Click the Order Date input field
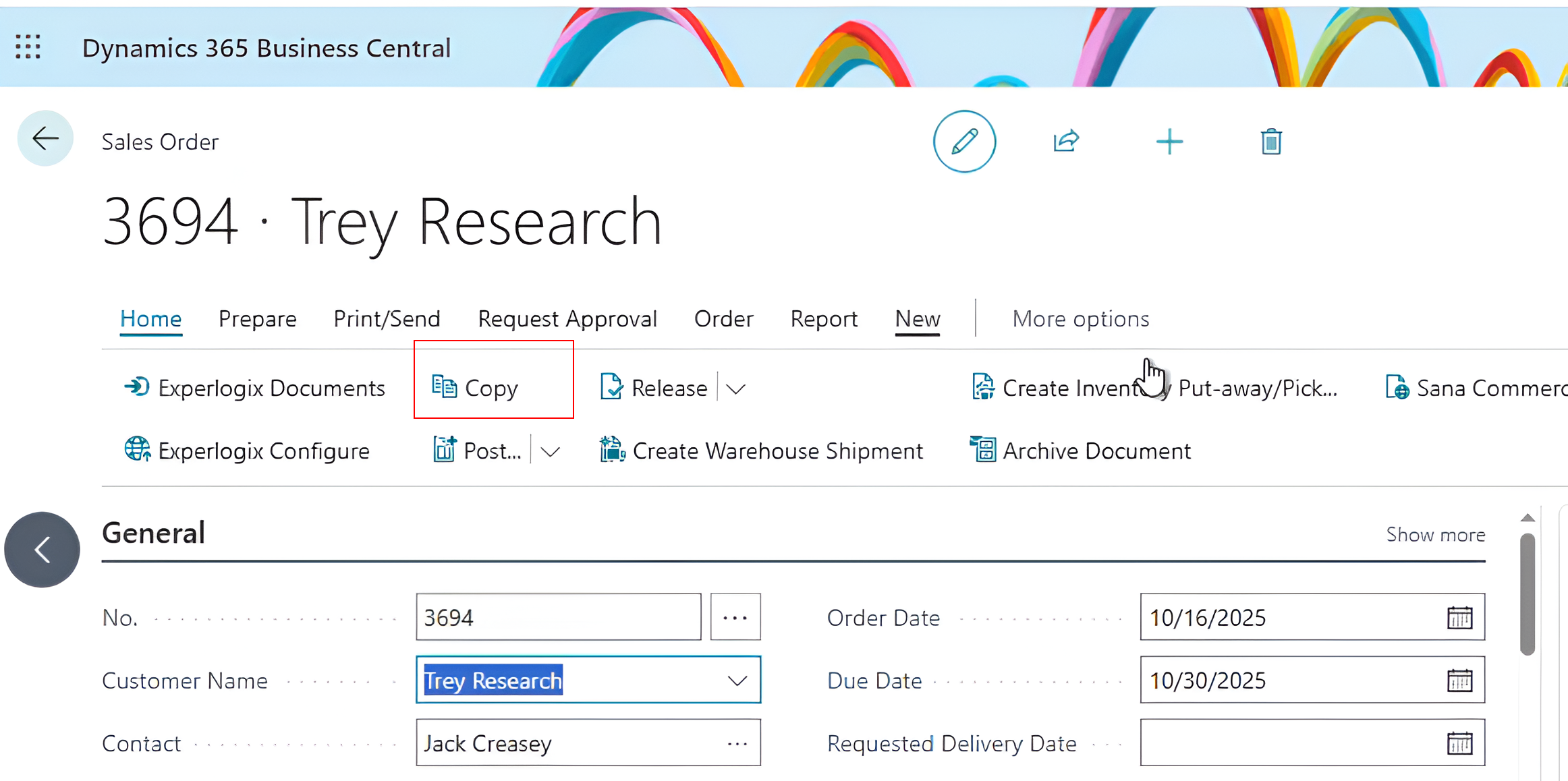This screenshot has width=1568, height=781. [x=1312, y=617]
